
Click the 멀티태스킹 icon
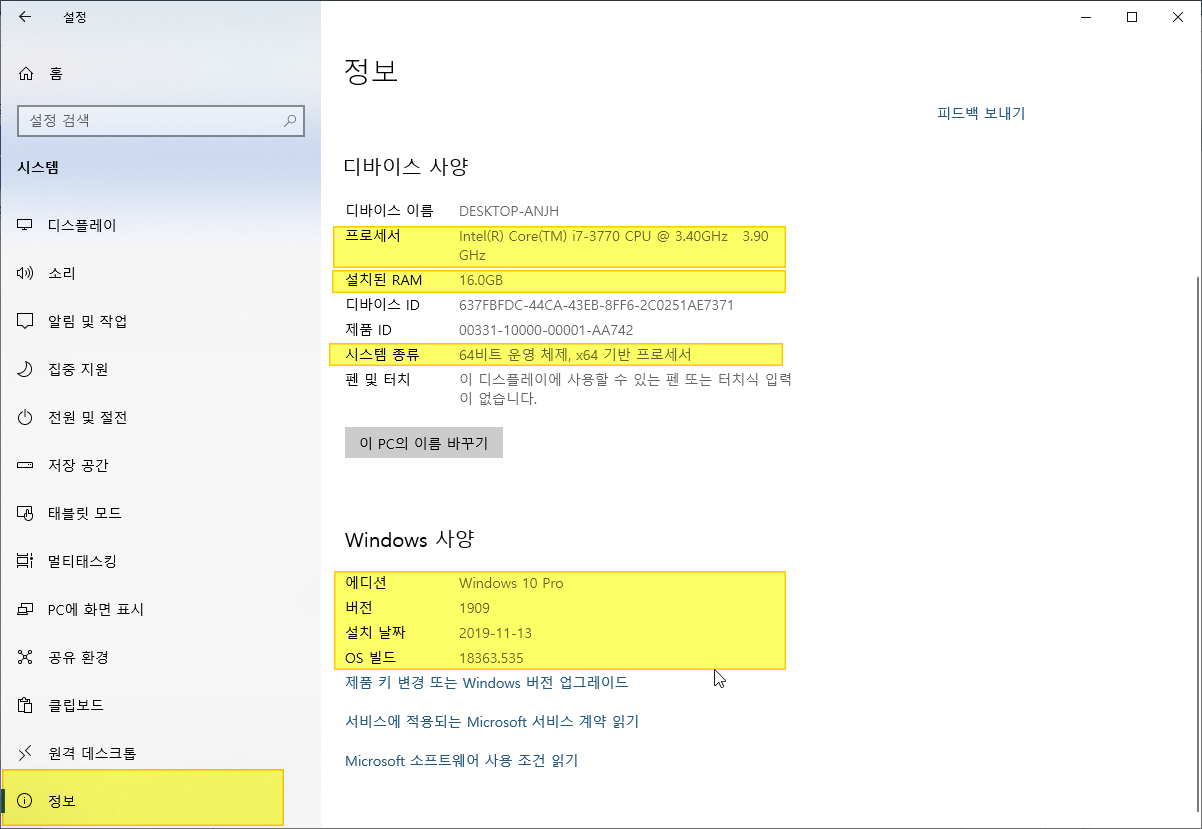[26, 561]
